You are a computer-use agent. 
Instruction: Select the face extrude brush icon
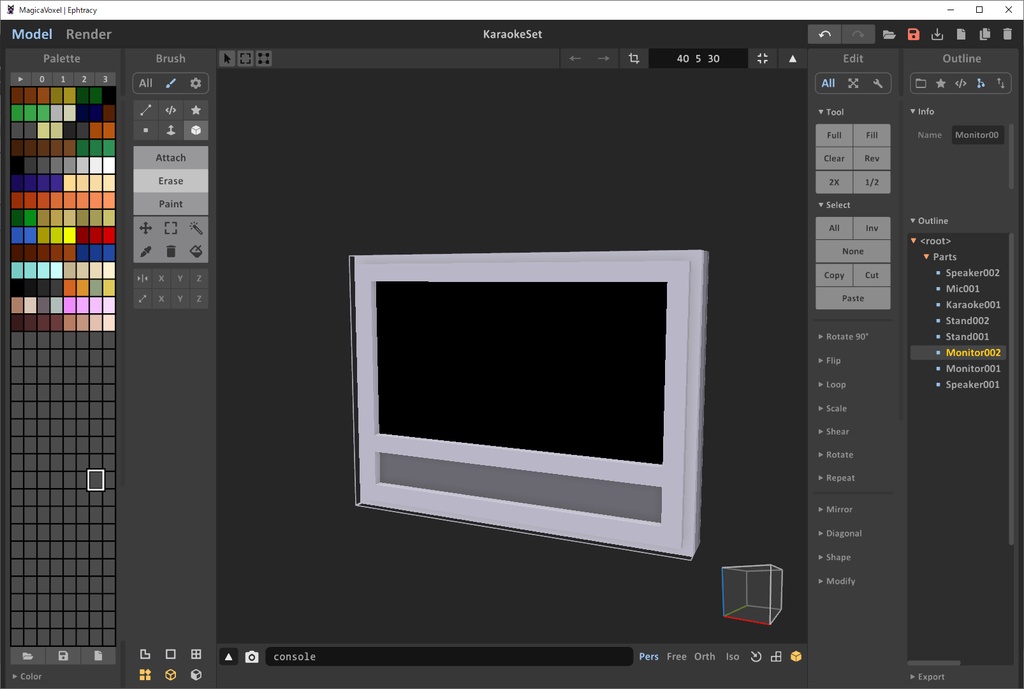point(170,130)
